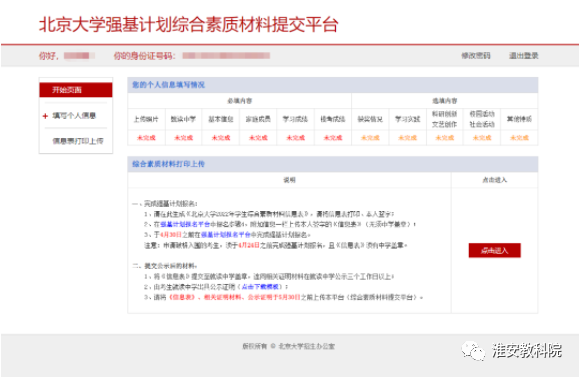Viewport: 580px width, 377px height.
Task: Click the 点击进入 column header text
Action: pyautogui.click(x=495, y=180)
